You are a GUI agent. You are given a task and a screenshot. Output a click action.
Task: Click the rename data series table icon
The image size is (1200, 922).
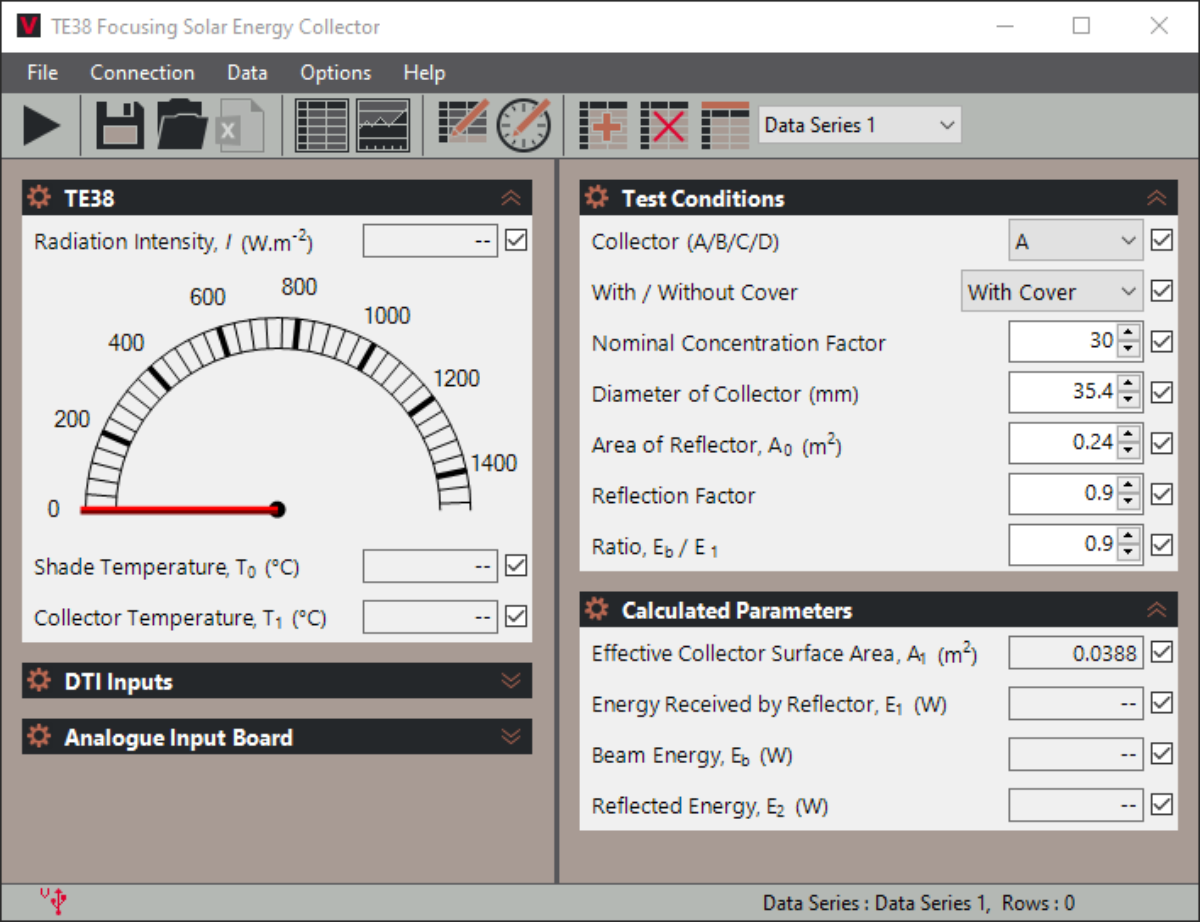(725, 126)
